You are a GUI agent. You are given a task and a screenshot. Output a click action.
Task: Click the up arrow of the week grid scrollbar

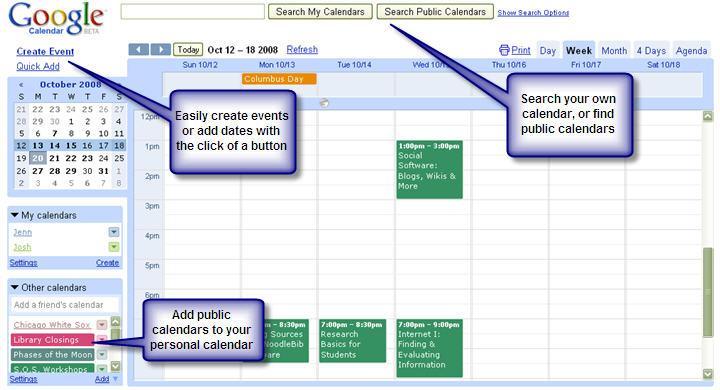[708, 116]
